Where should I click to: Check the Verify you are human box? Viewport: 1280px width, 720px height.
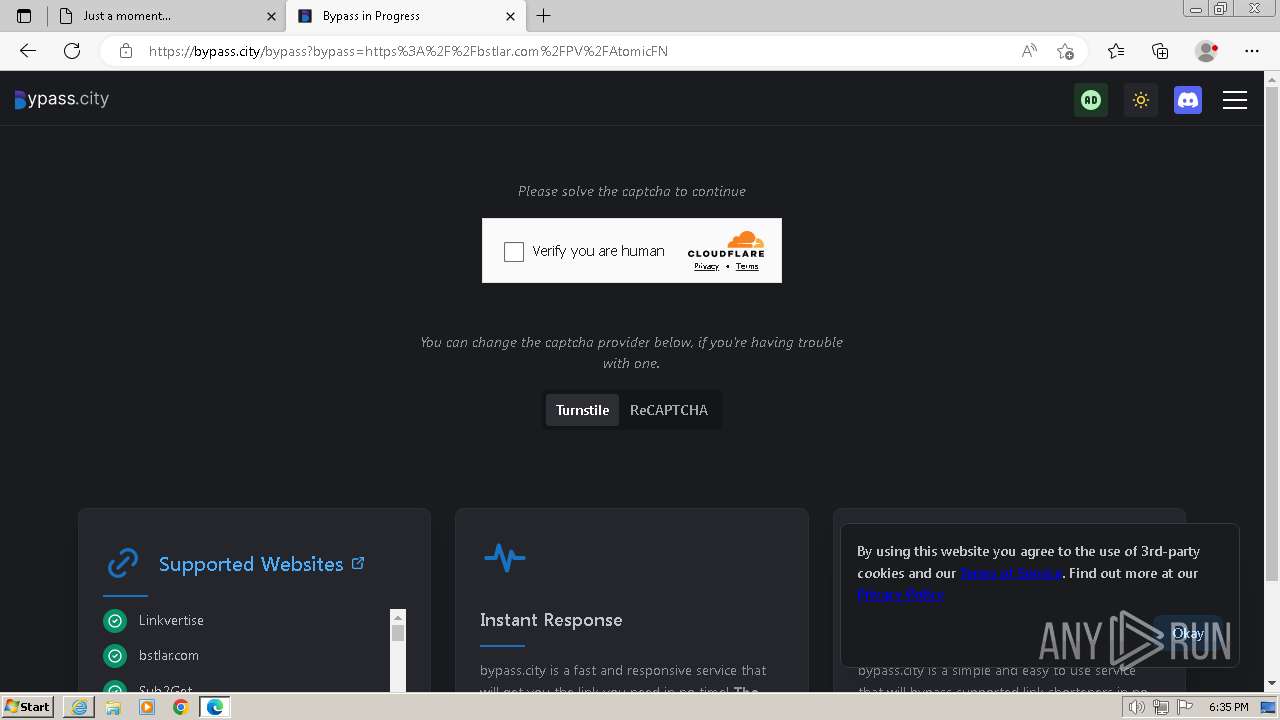tap(514, 252)
